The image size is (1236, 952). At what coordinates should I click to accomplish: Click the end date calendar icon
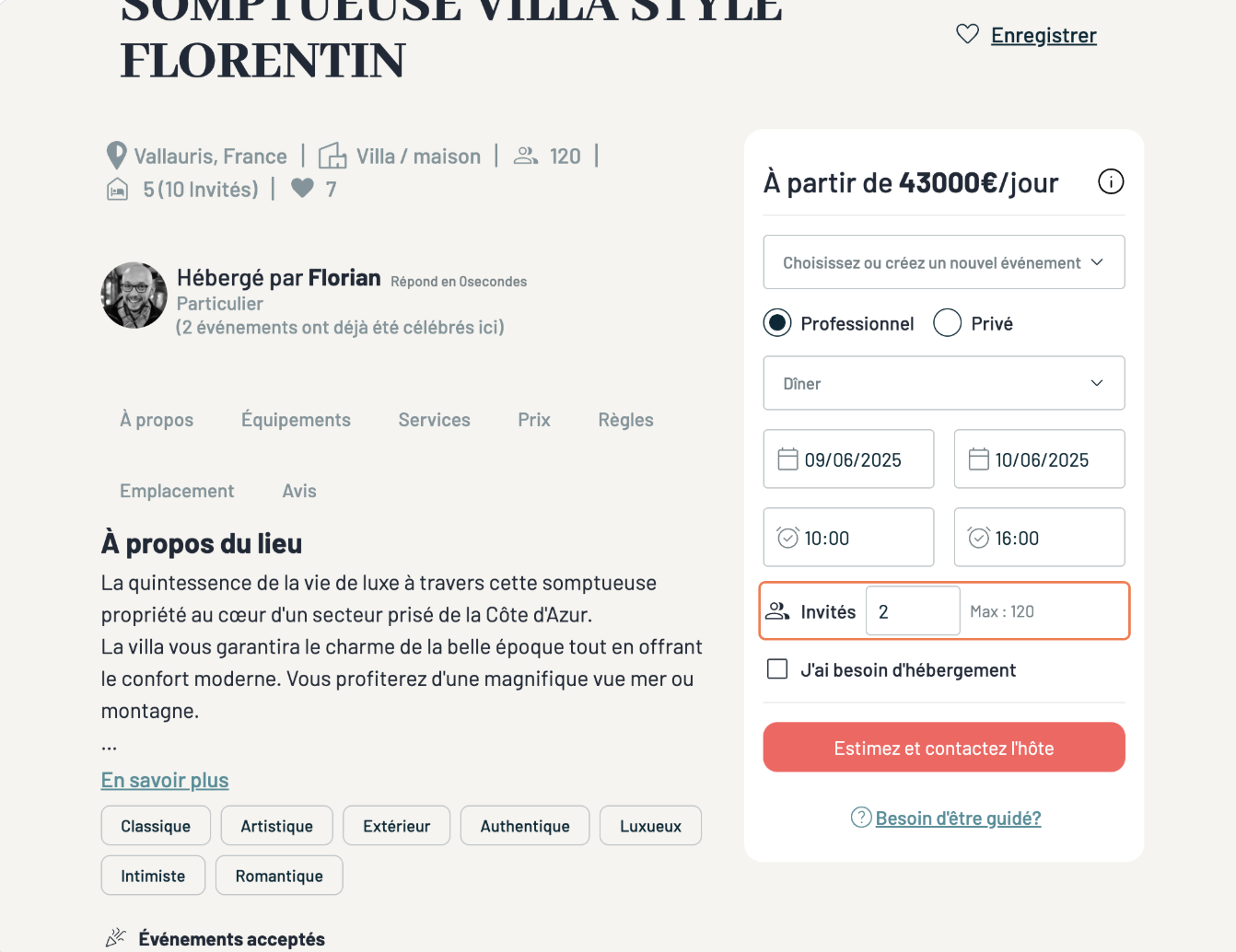point(978,459)
